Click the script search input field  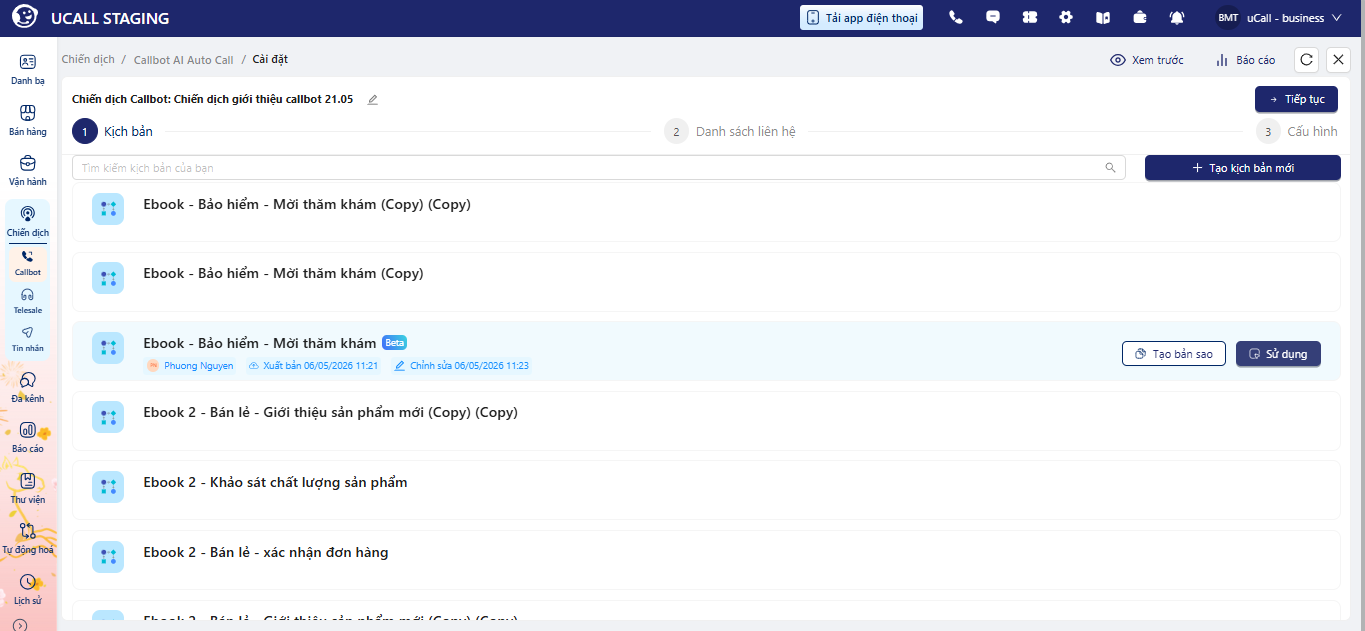pos(598,168)
